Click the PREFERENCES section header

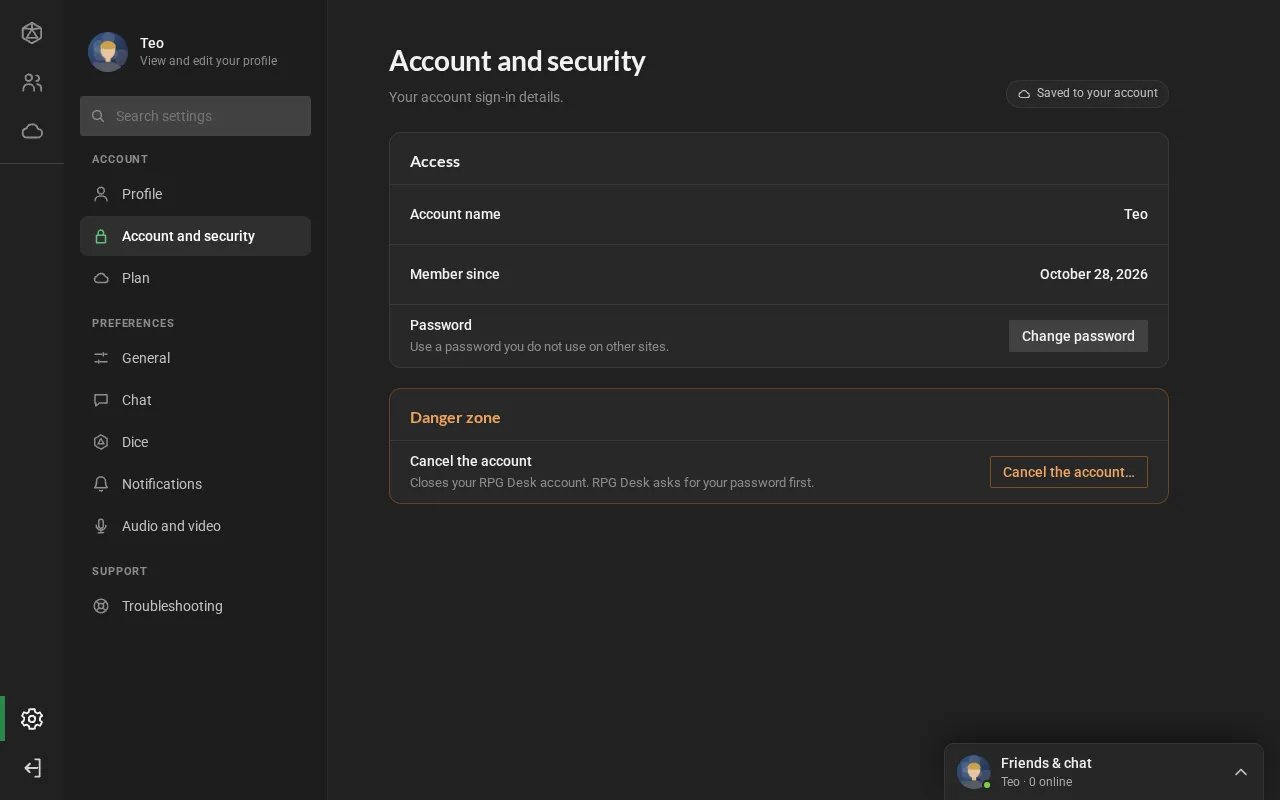point(133,323)
